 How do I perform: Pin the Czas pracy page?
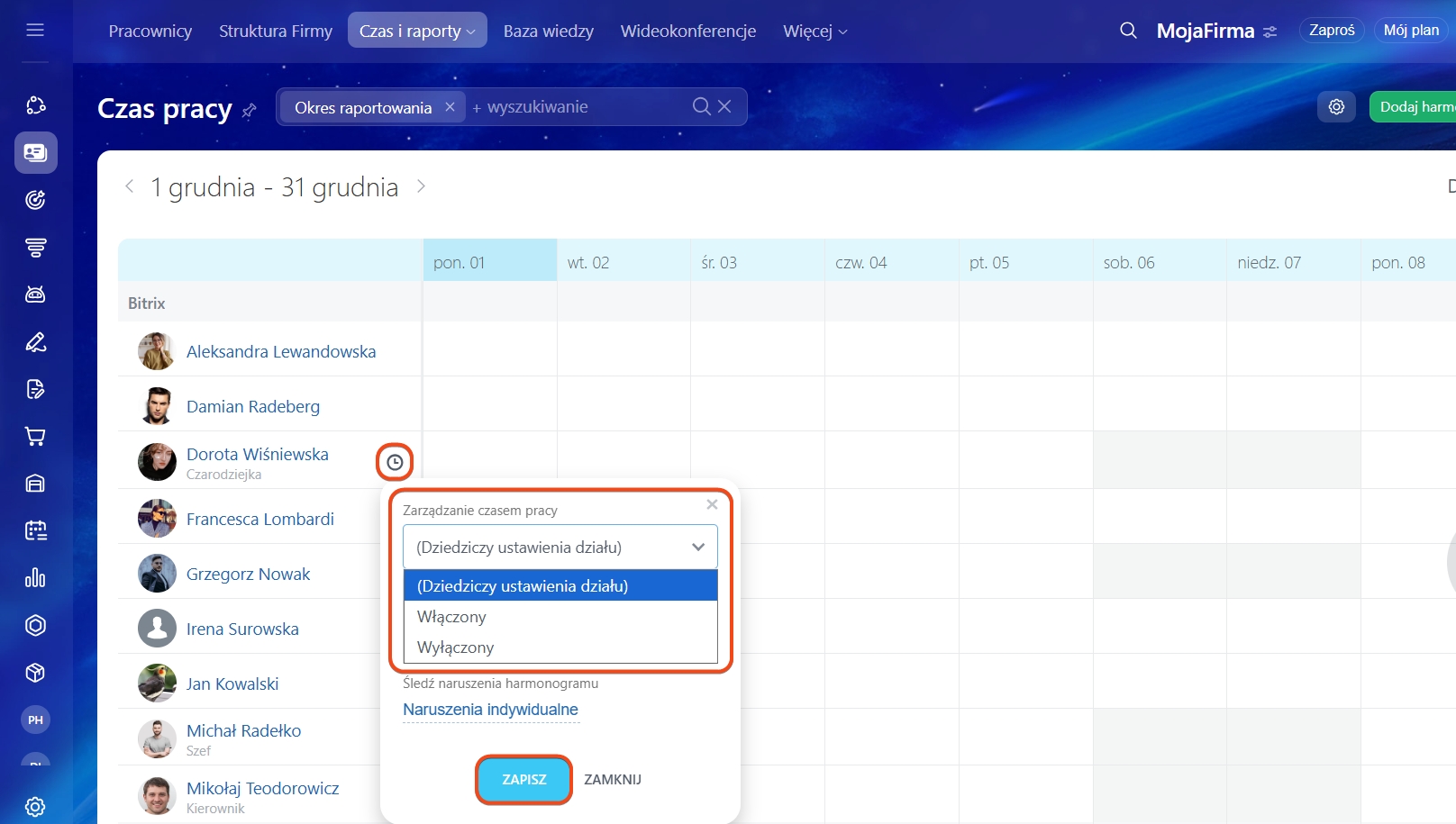tap(250, 111)
